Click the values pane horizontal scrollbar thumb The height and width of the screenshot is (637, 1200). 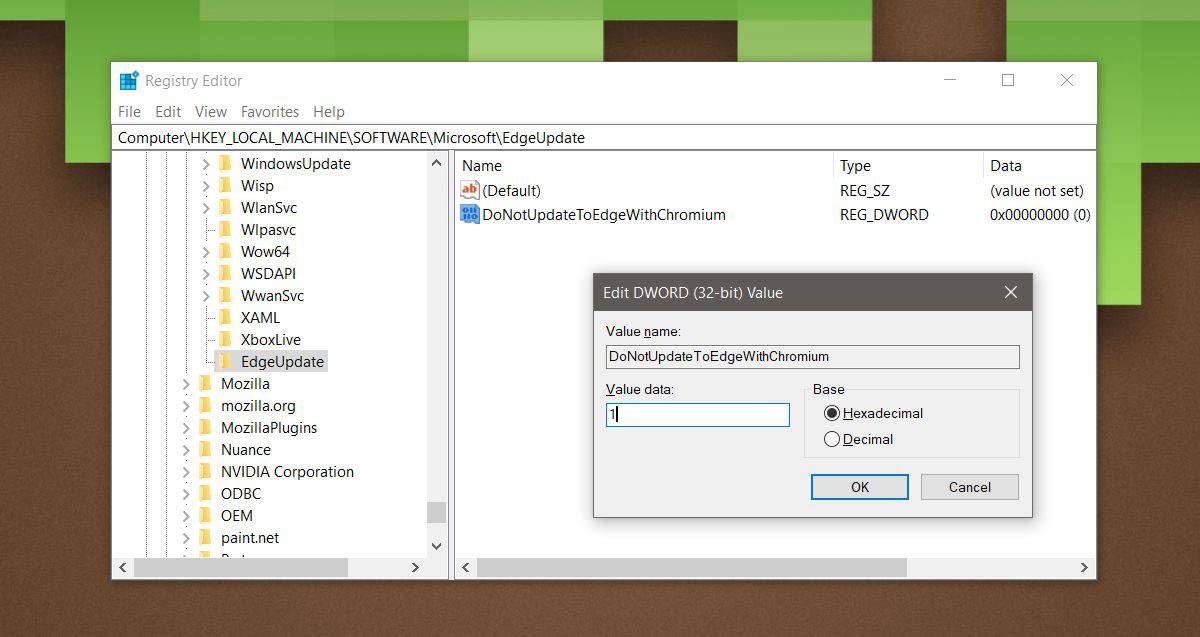692,567
